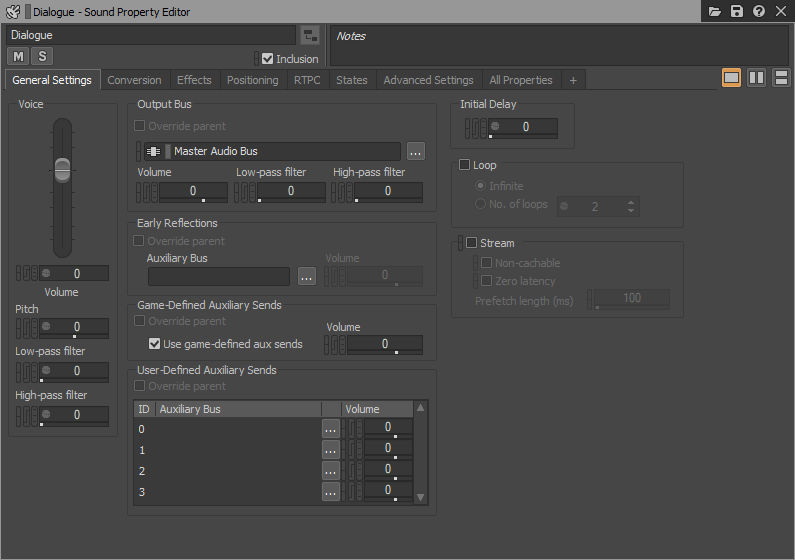Switch to side-by-side split panel layout

point(756,78)
